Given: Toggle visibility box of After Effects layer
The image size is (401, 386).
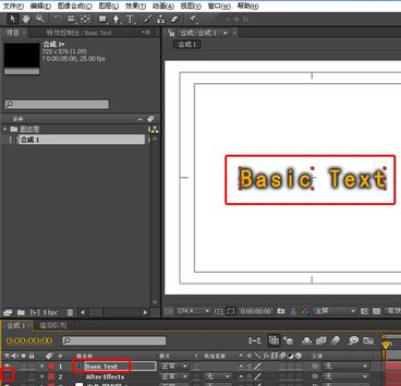Looking at the screenshot, I should click(x=7, y=375).
